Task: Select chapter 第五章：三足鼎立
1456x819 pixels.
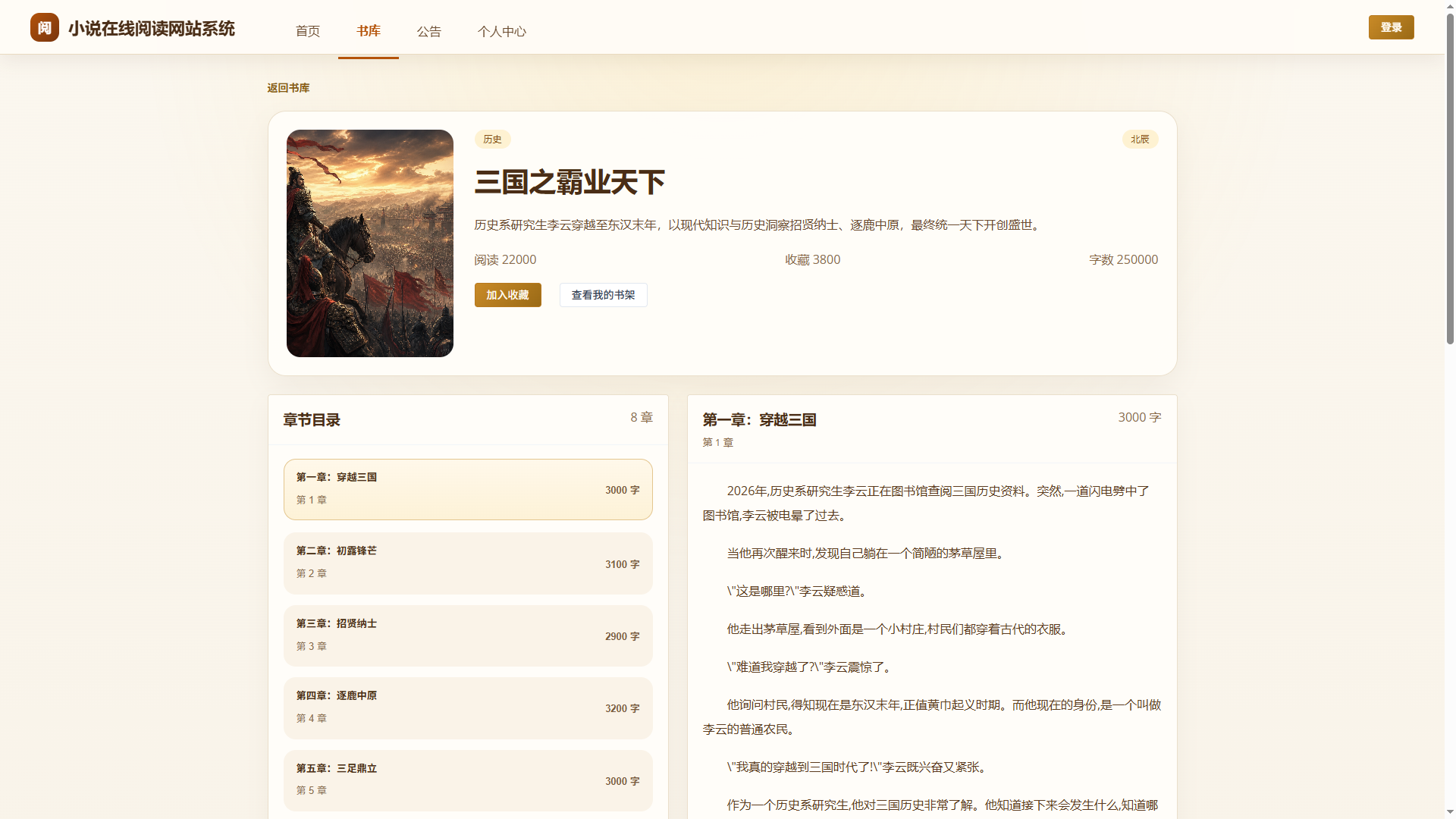Action: [x=468, y=780]
